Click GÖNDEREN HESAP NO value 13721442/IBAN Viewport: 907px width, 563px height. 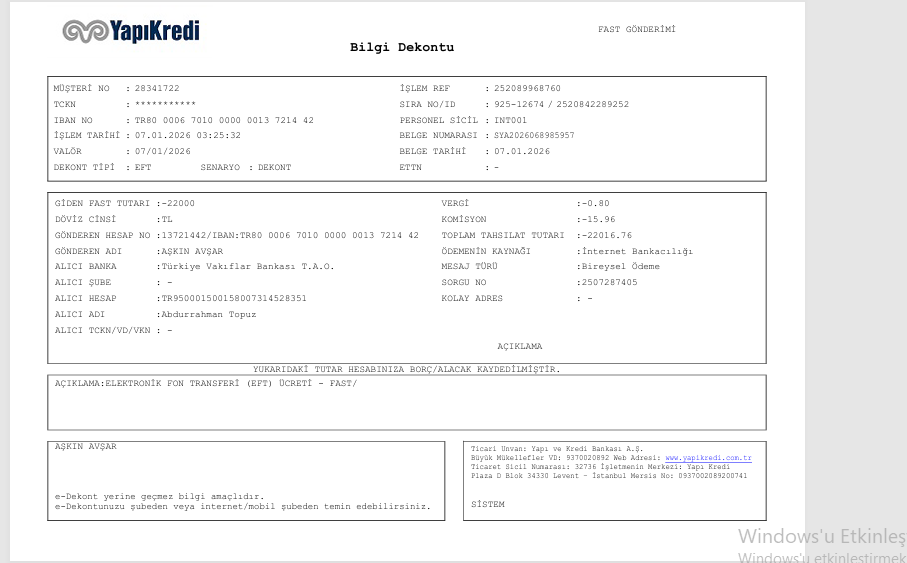(x=290, y=235)
